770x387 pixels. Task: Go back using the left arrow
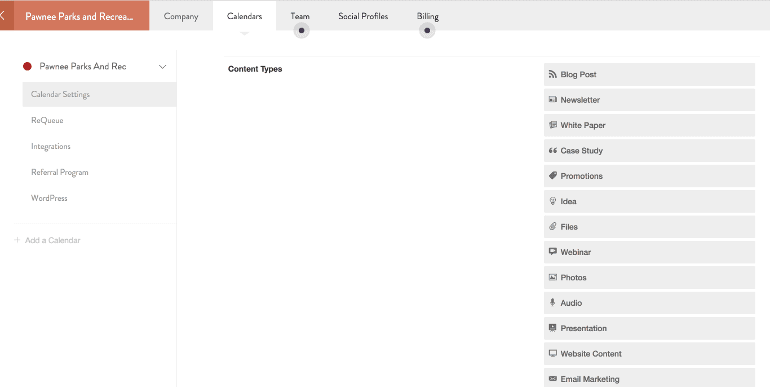pyautogui.click(x=2, y=15)
